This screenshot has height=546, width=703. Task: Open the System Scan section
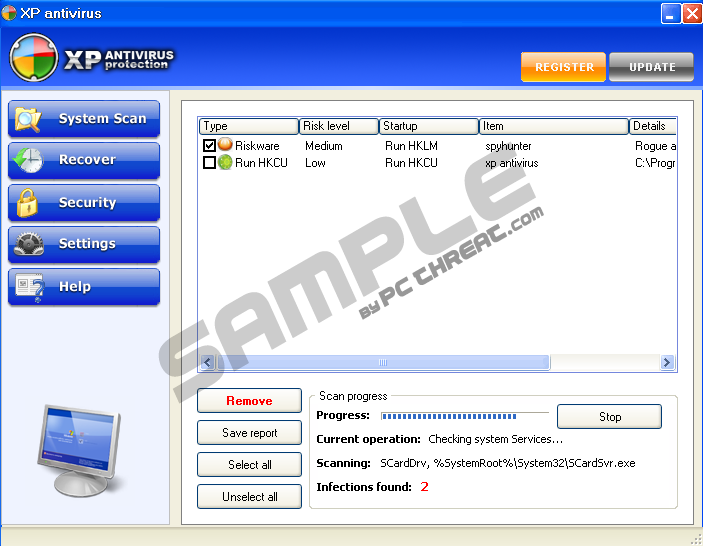(x=84, y=119)
